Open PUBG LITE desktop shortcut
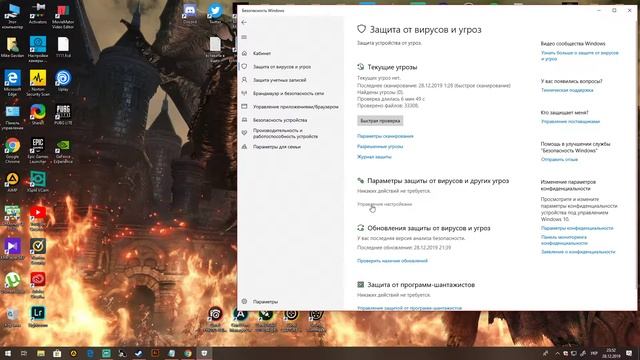The width and height of the screenshot is (640, 360). (63, 114)
